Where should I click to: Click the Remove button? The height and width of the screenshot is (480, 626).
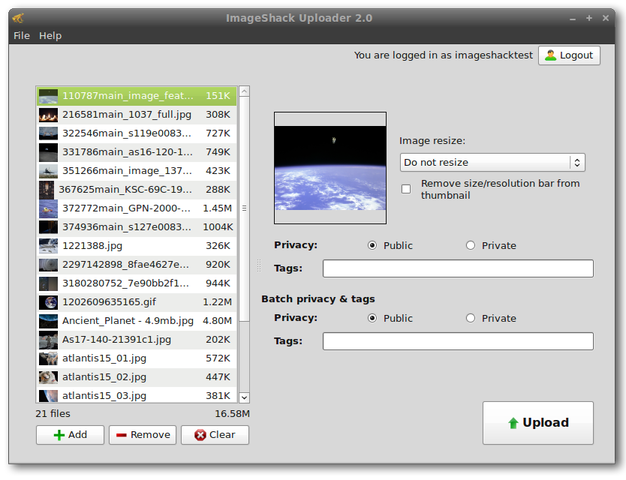click(143, 435)
